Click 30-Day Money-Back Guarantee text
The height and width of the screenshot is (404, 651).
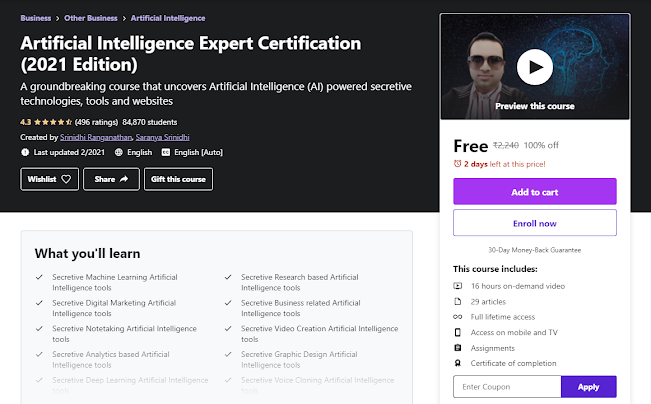pos(535,250)
